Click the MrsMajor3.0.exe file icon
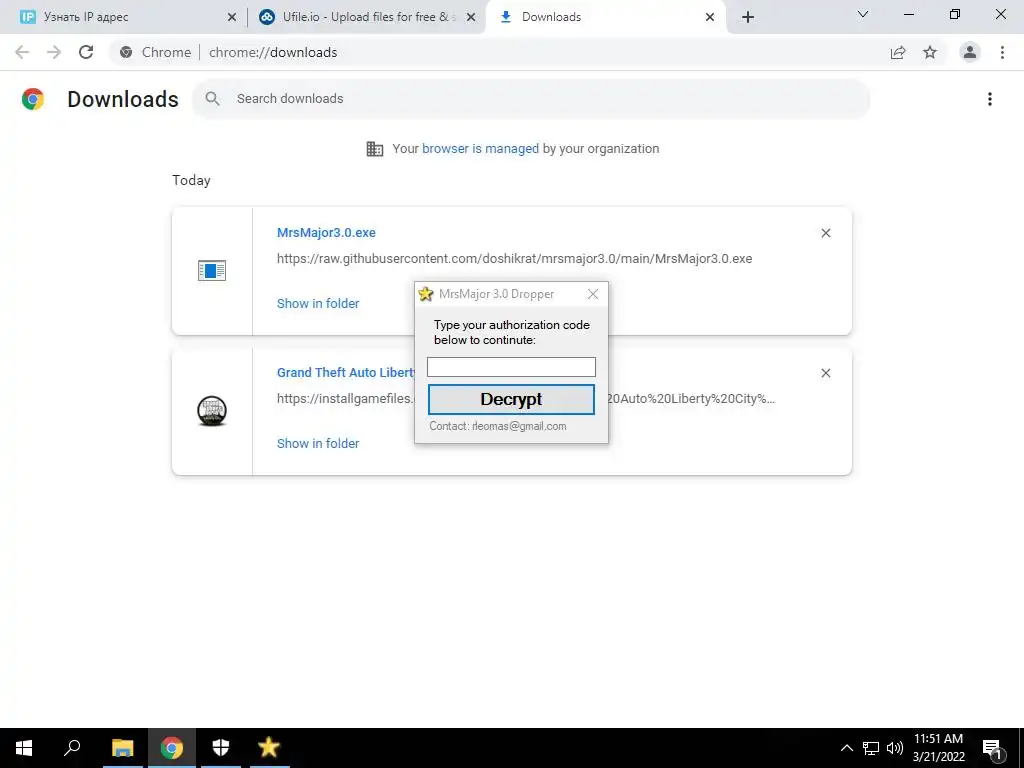 [x=212, y=270]
